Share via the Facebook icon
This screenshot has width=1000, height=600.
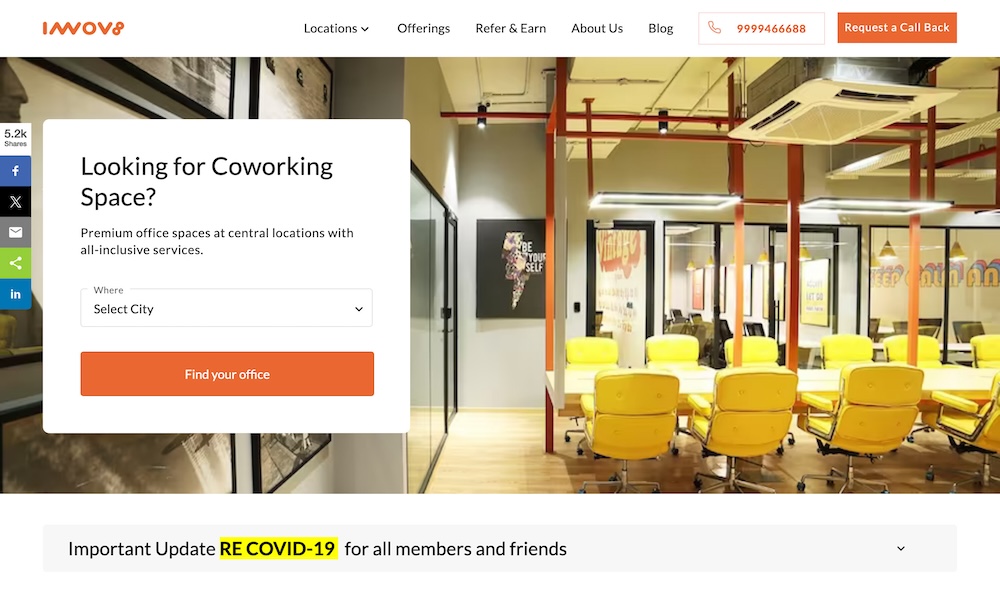15,171
